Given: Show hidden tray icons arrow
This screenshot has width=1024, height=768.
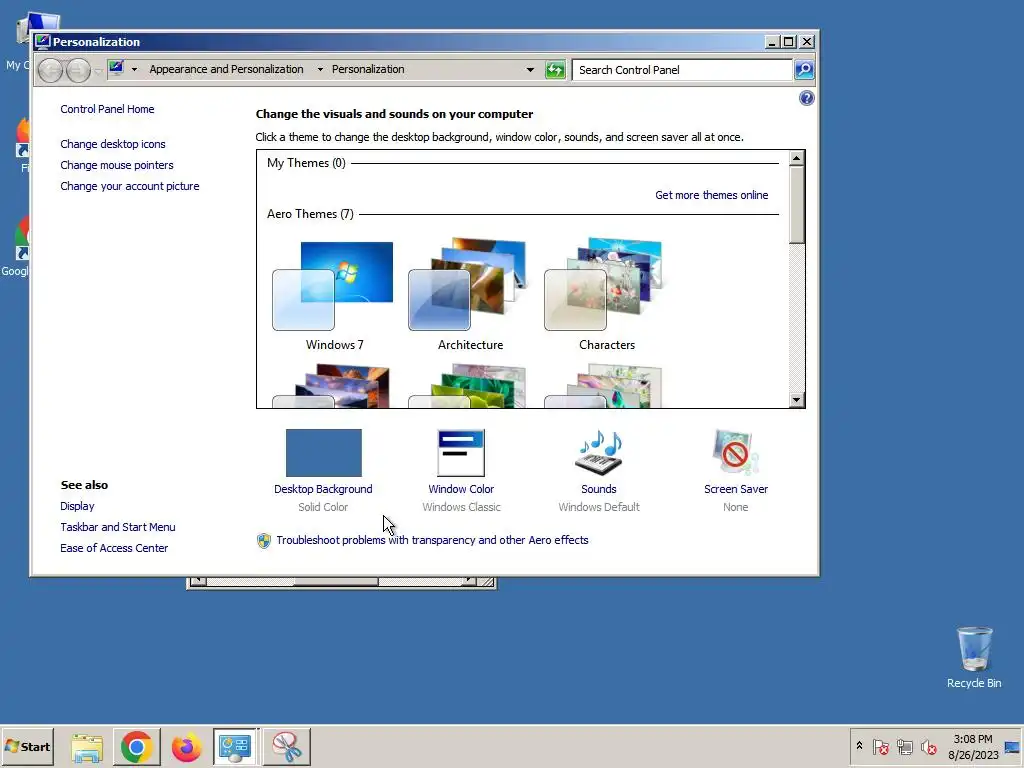Looking at the screenshot, I should [x=859, y=746].
